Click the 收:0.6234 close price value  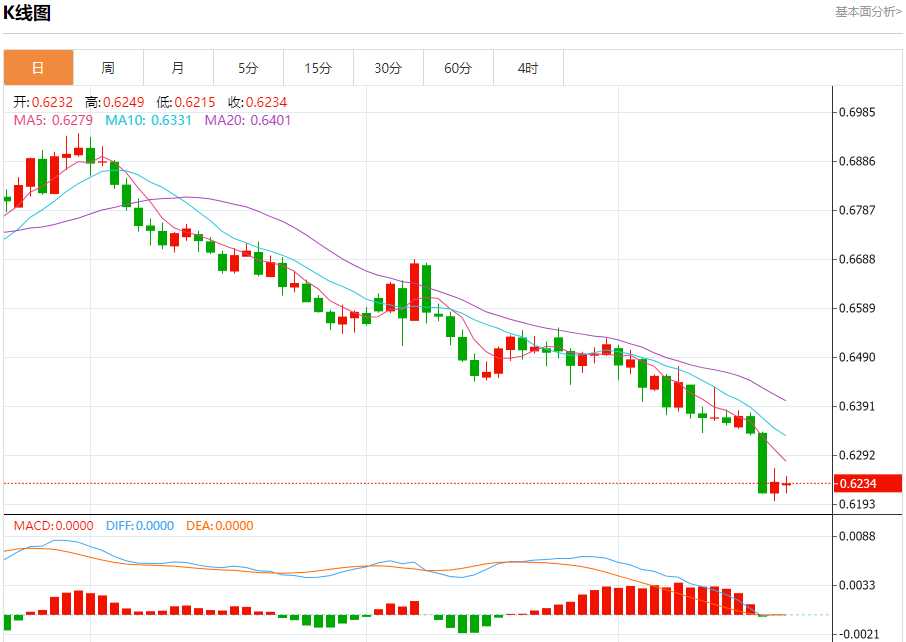point(257,102)
